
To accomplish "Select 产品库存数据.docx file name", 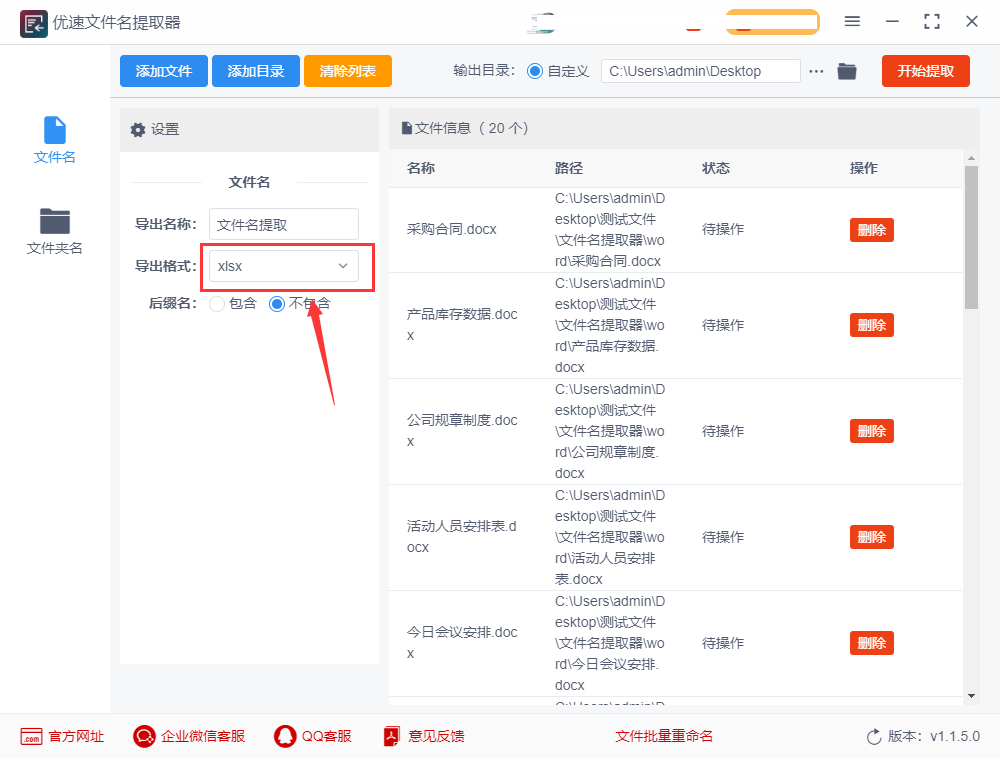I will click(x=462, y=325).
